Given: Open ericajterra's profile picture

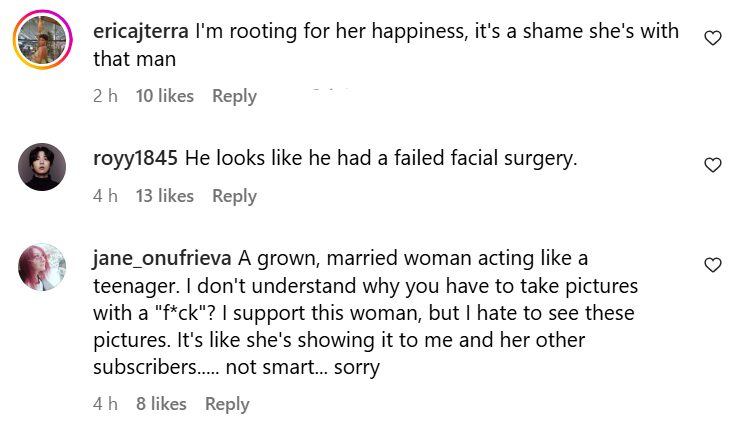Looking at the screenshot, I should (x=42, y=40).
